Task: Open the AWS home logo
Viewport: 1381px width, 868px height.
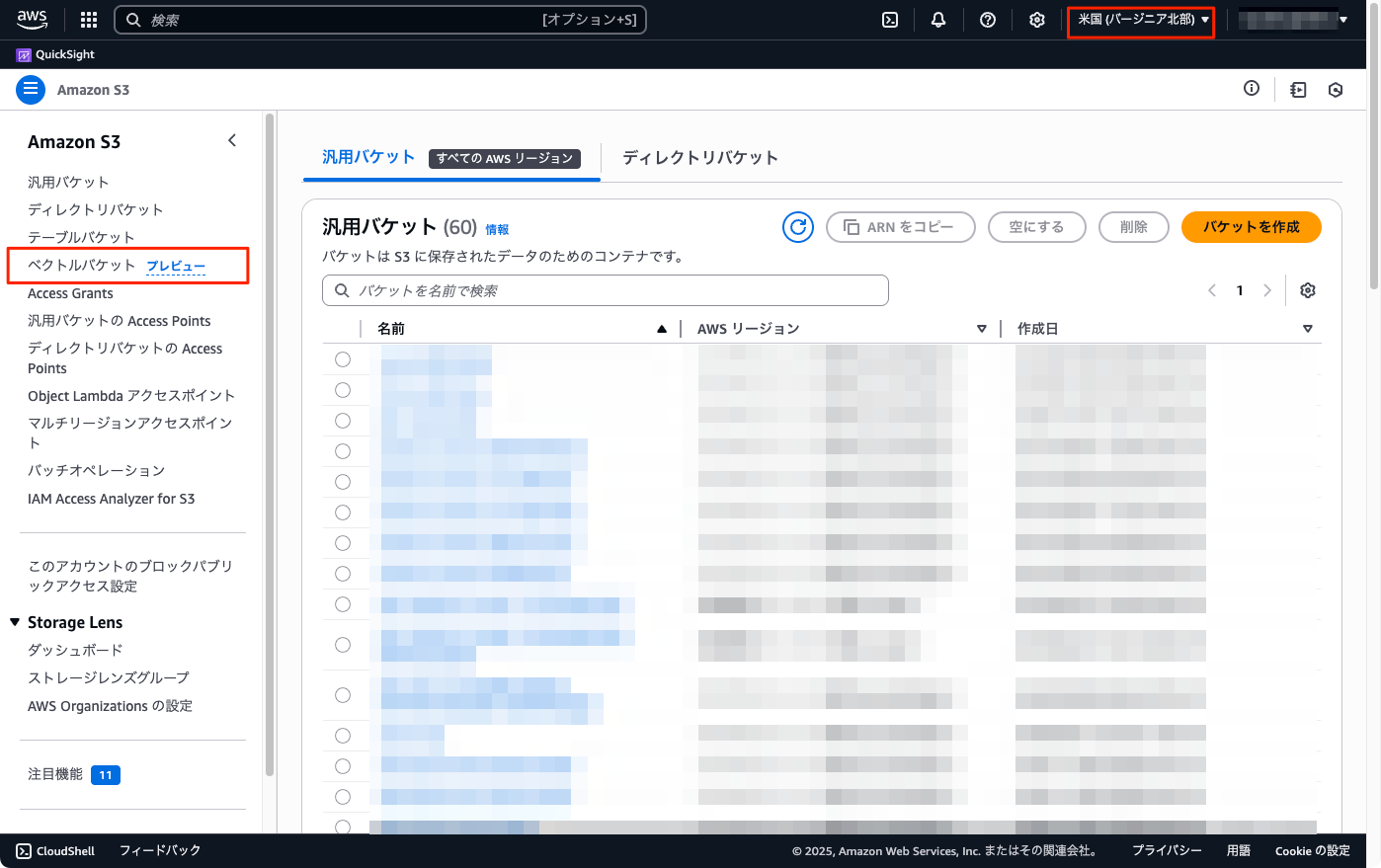Action: click(x=33, y=19)
